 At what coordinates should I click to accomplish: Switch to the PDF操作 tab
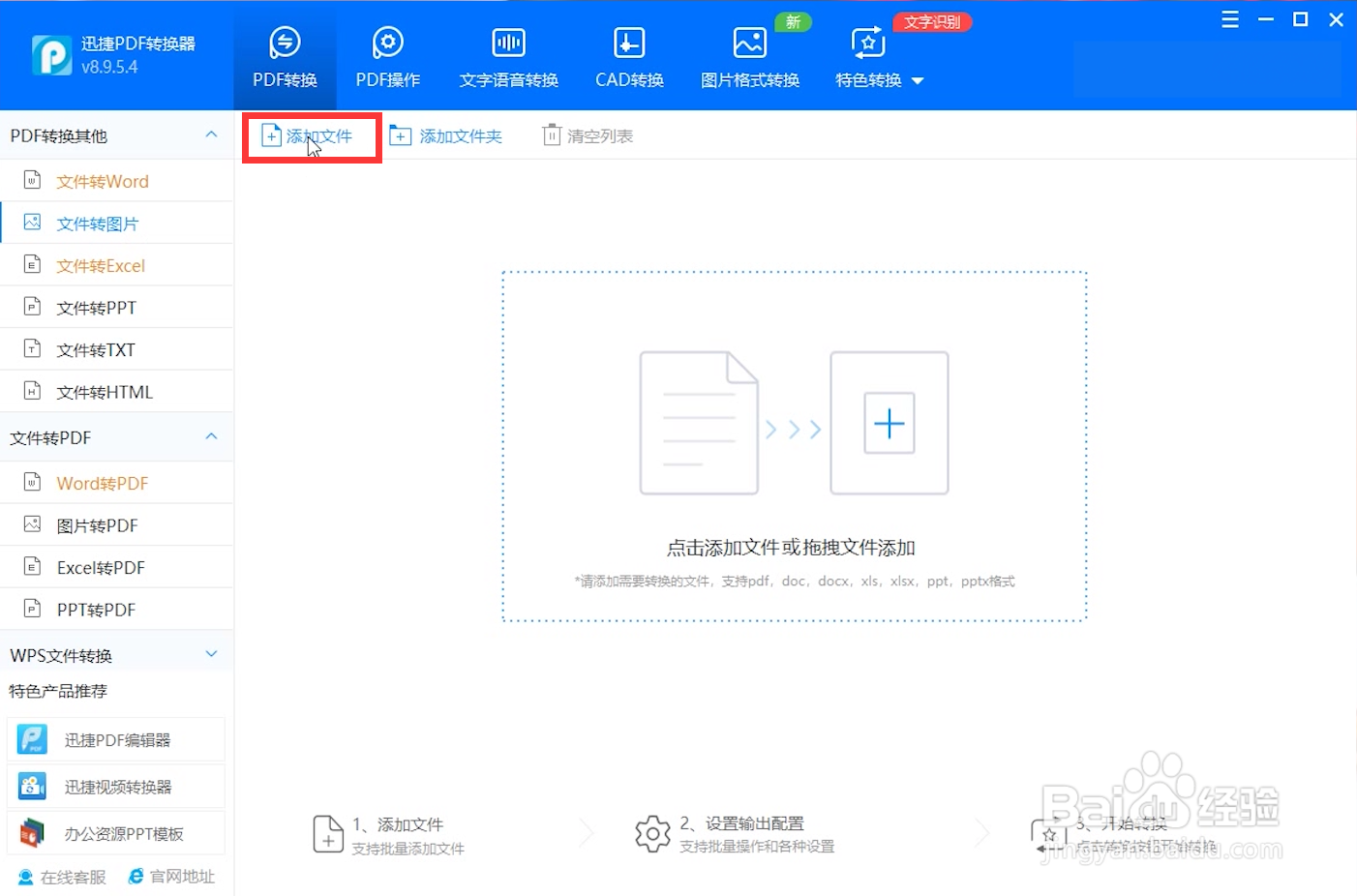coord(387,56)
